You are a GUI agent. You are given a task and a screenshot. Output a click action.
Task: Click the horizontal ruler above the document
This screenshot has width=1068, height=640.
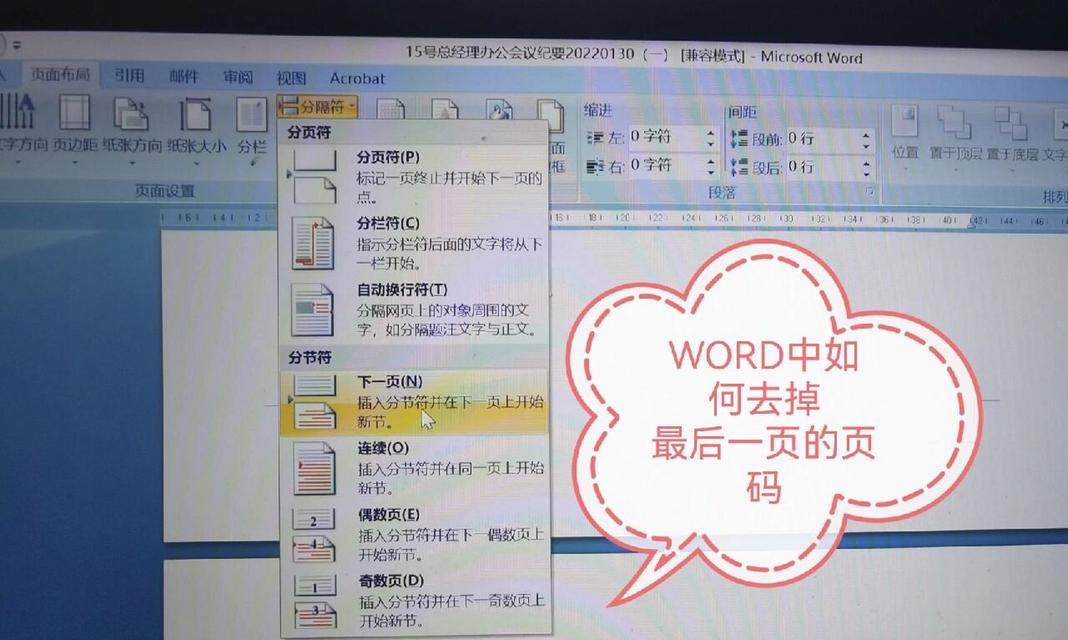point(613,219)
